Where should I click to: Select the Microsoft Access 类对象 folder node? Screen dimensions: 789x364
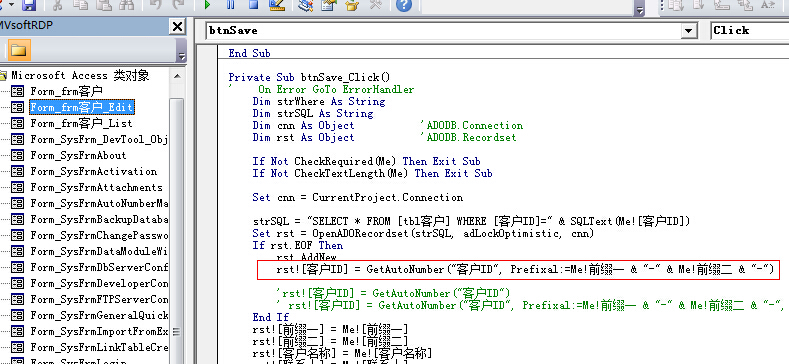coord(80,76)
